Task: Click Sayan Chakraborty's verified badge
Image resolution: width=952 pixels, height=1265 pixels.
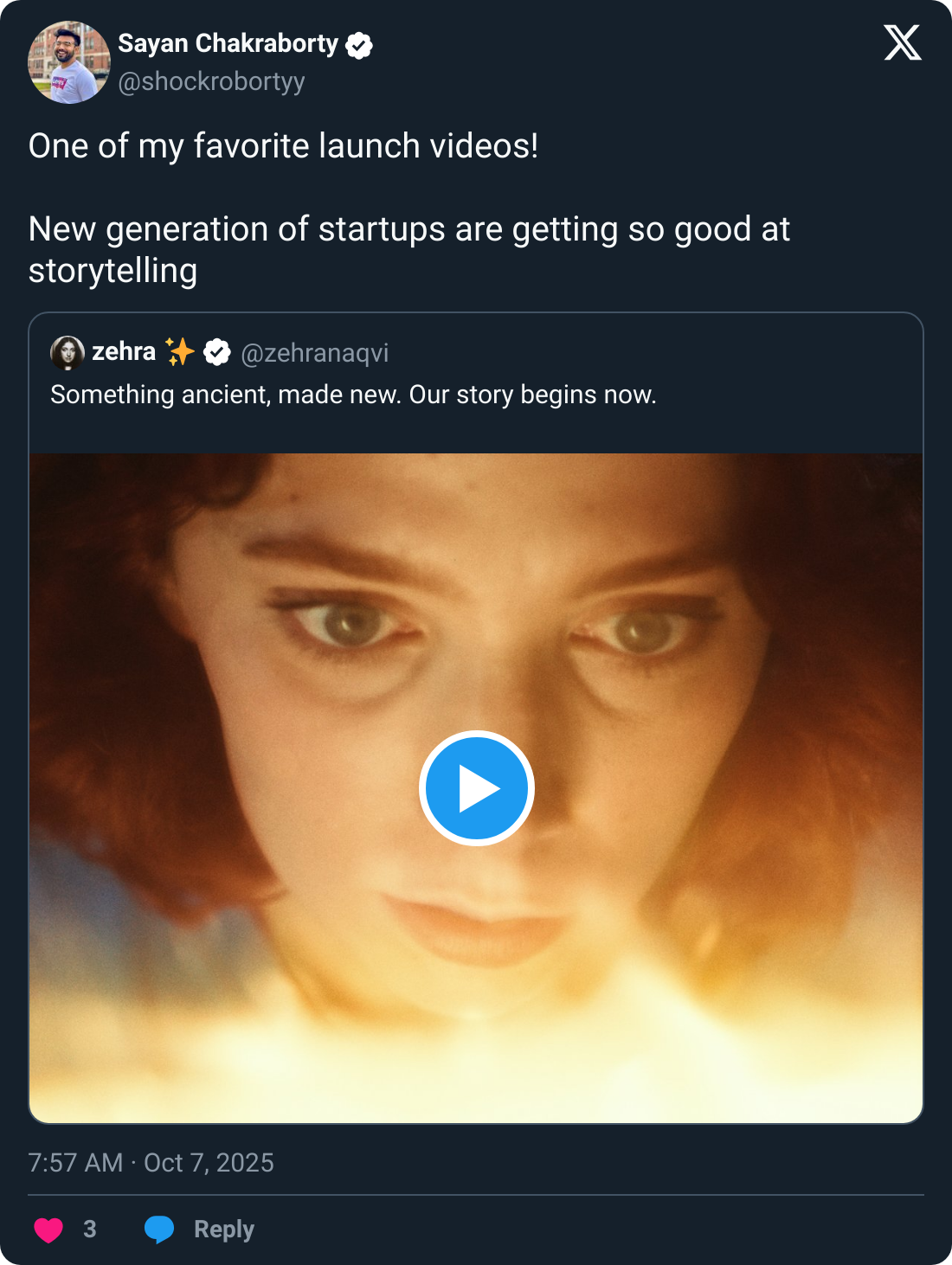Action: [359, 45]
